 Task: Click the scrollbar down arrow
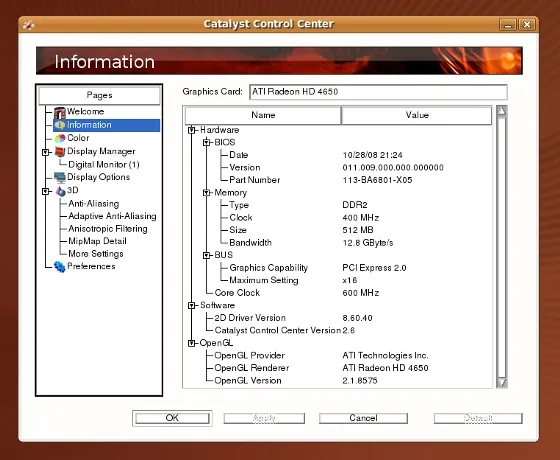502,383
